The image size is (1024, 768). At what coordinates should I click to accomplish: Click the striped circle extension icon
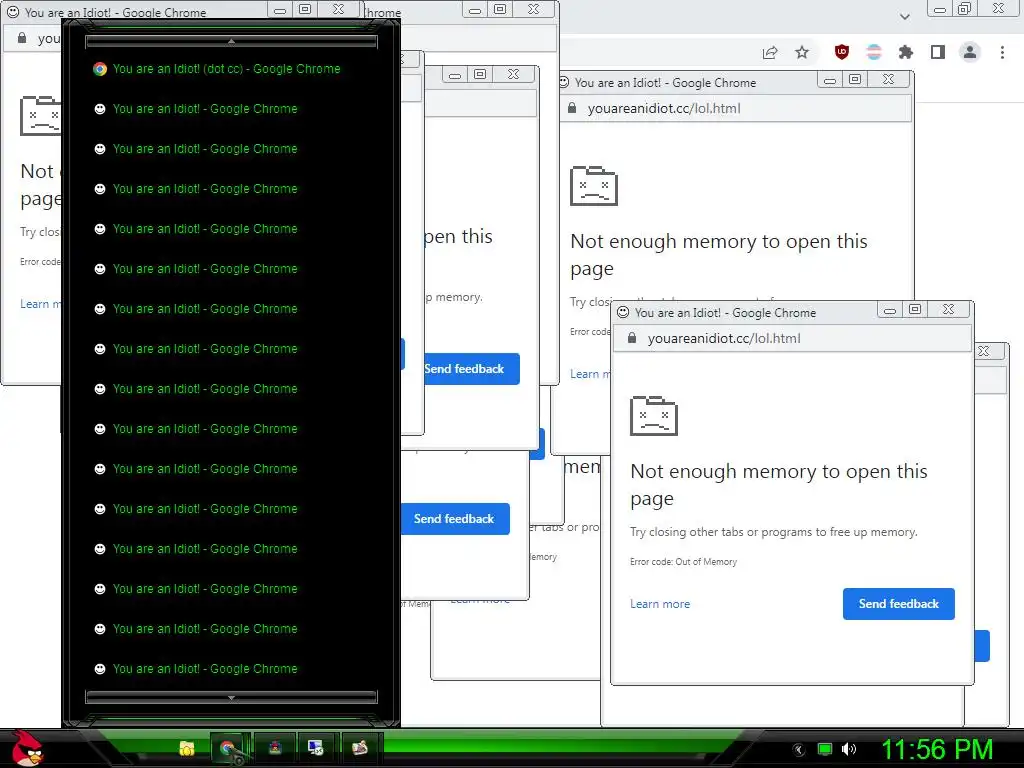[874, 52]
